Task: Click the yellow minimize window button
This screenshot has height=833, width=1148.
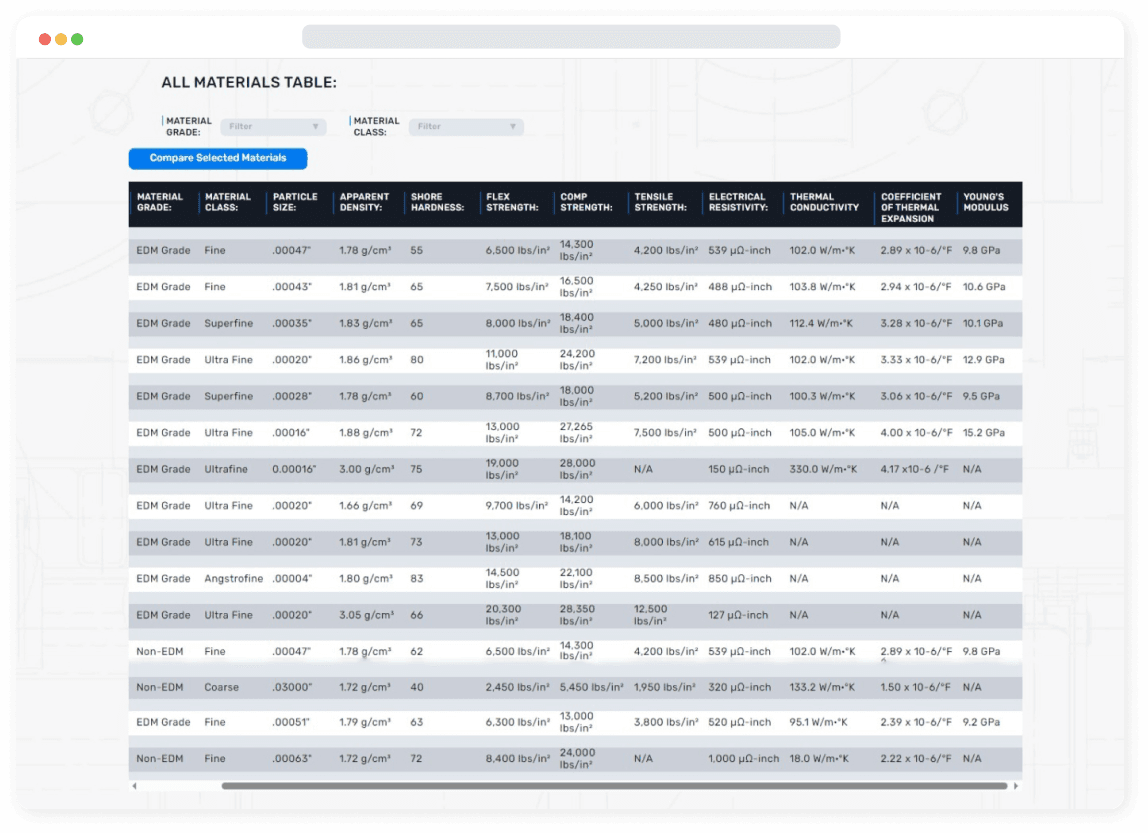Action: 61,39
